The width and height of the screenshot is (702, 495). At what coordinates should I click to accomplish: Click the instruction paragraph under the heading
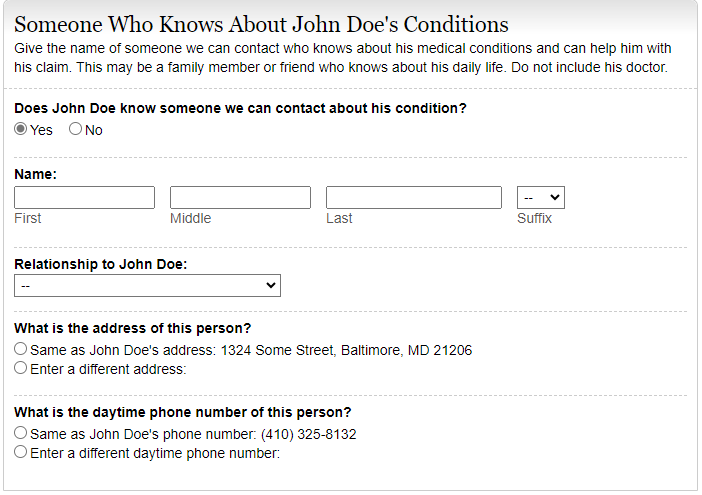[x=340, y=58]
